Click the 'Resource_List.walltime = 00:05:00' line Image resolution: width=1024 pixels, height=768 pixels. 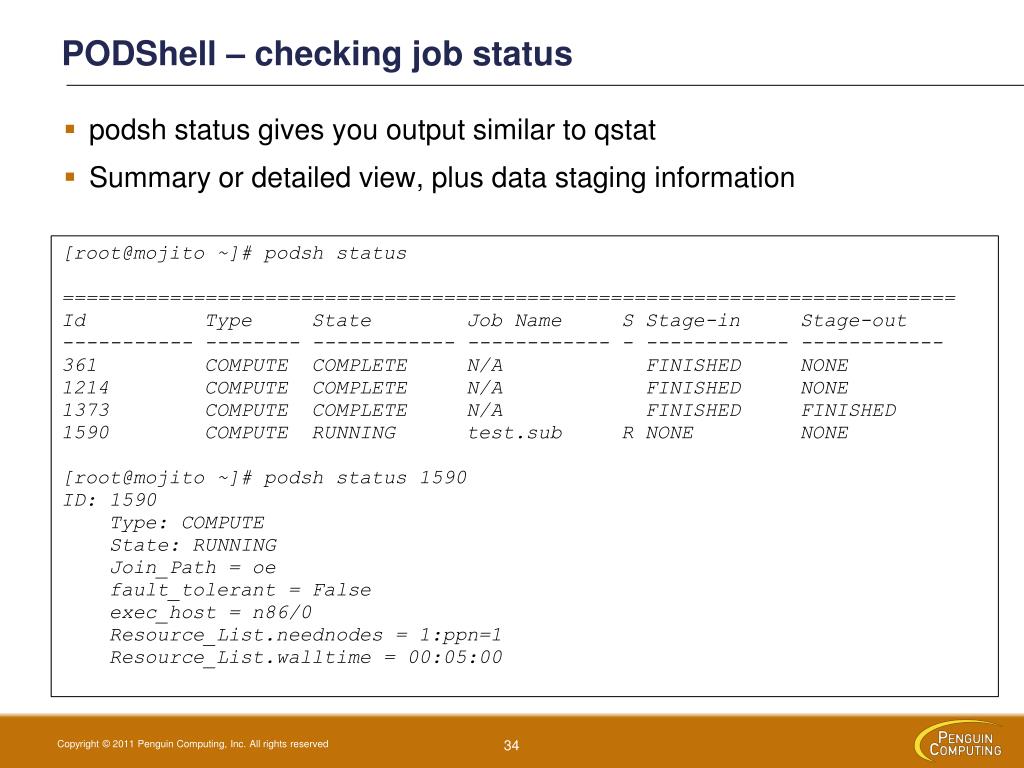pyautogui.click(x=306, y=657)
